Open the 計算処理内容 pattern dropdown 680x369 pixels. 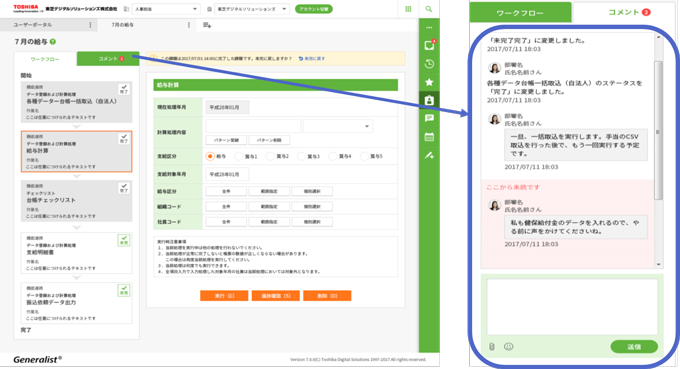coord(337,126)
